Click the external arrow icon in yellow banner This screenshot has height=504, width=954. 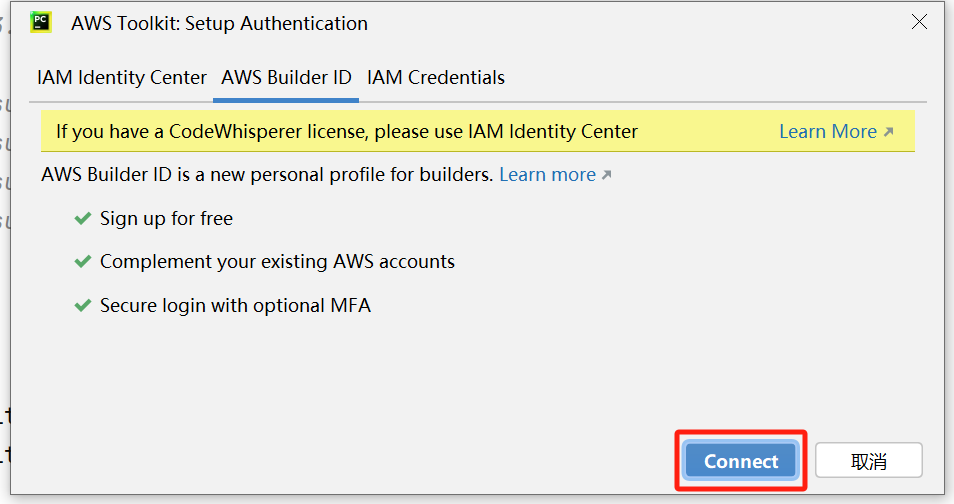(888, 132)
